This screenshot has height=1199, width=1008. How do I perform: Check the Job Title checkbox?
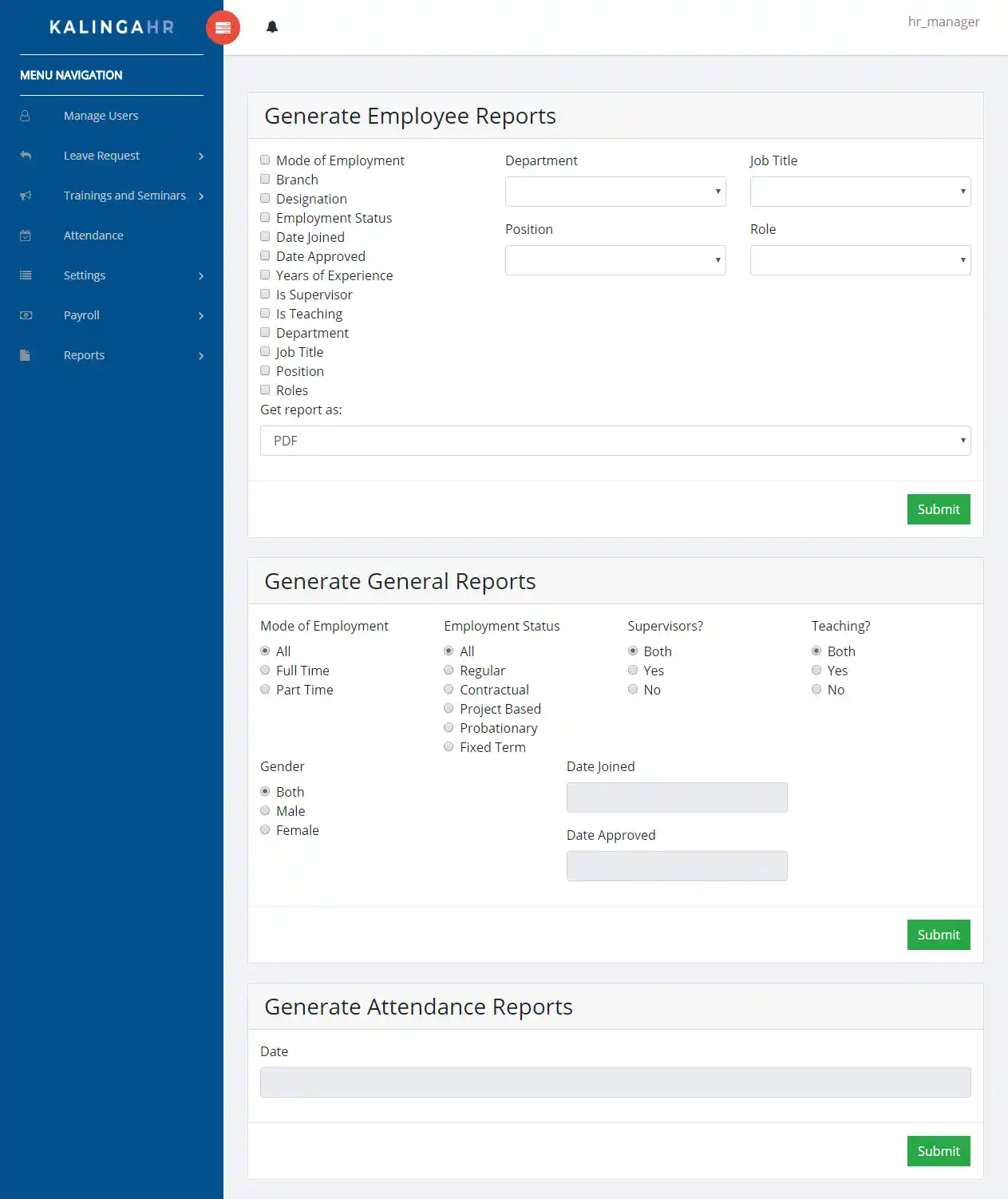tap(265, 351)
